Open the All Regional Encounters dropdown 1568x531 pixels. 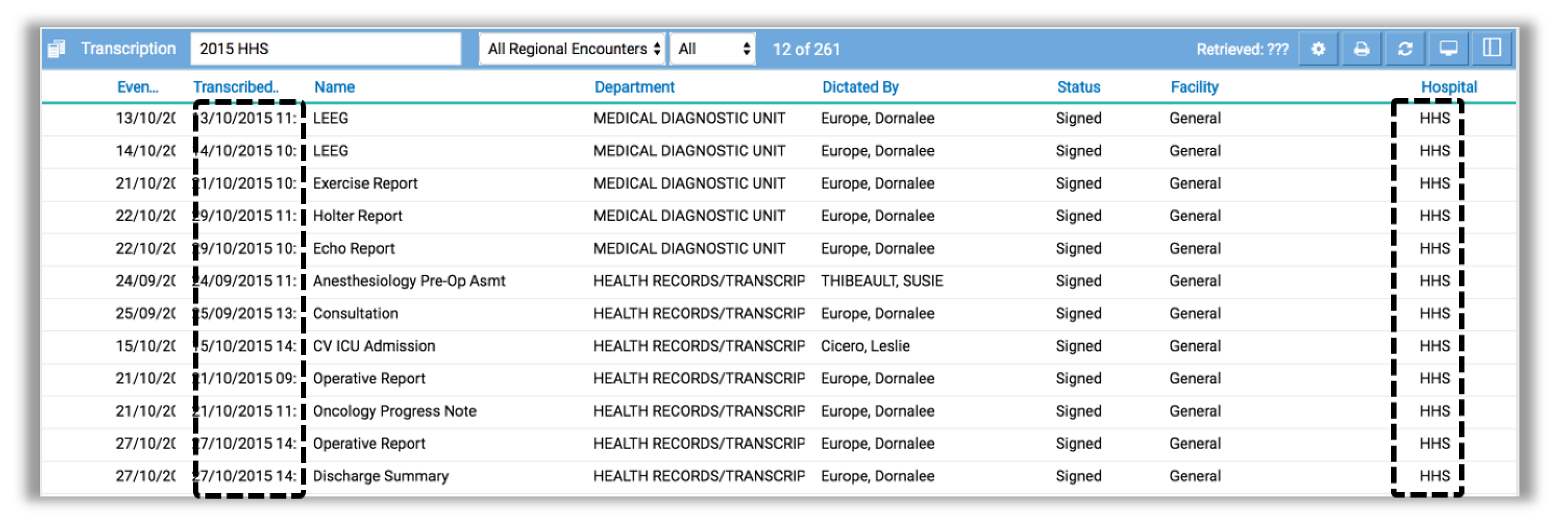coord(572,49)
